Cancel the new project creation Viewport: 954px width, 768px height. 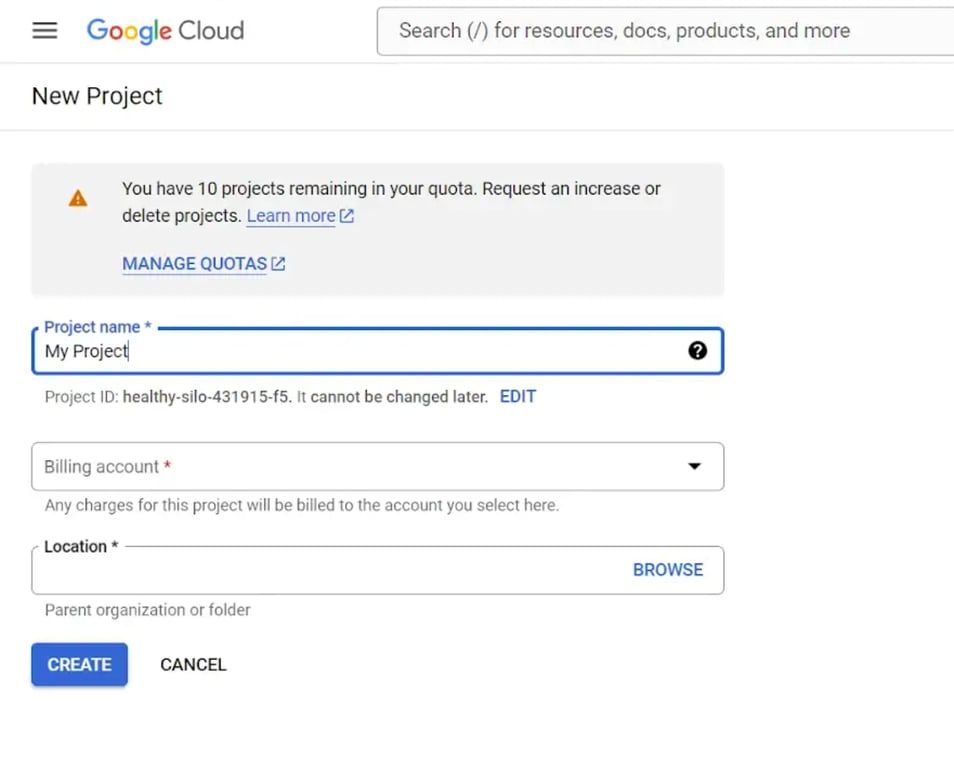193,665
